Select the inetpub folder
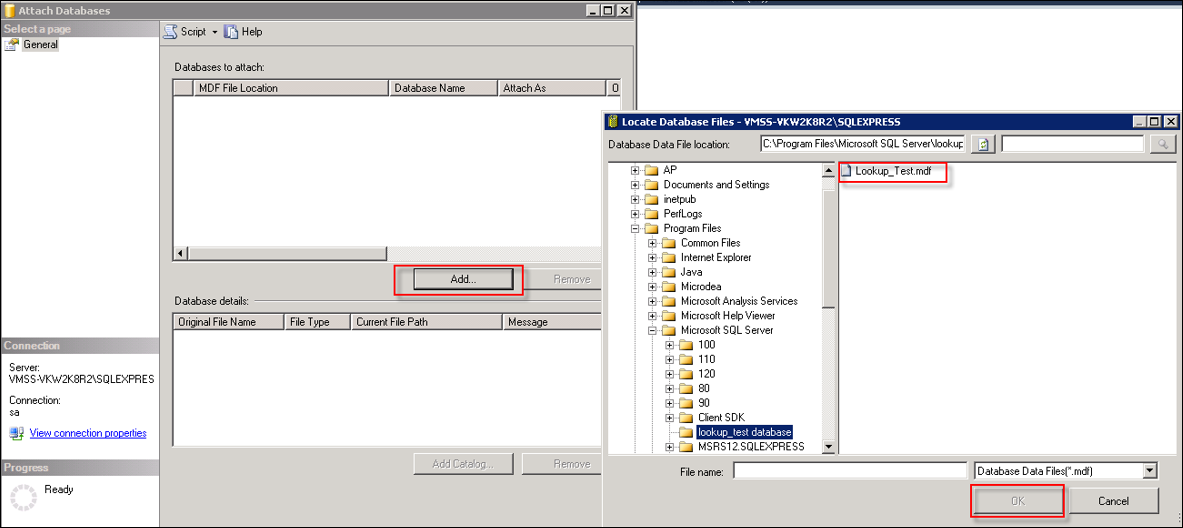1183x528 pixels. tap(680, 199)
